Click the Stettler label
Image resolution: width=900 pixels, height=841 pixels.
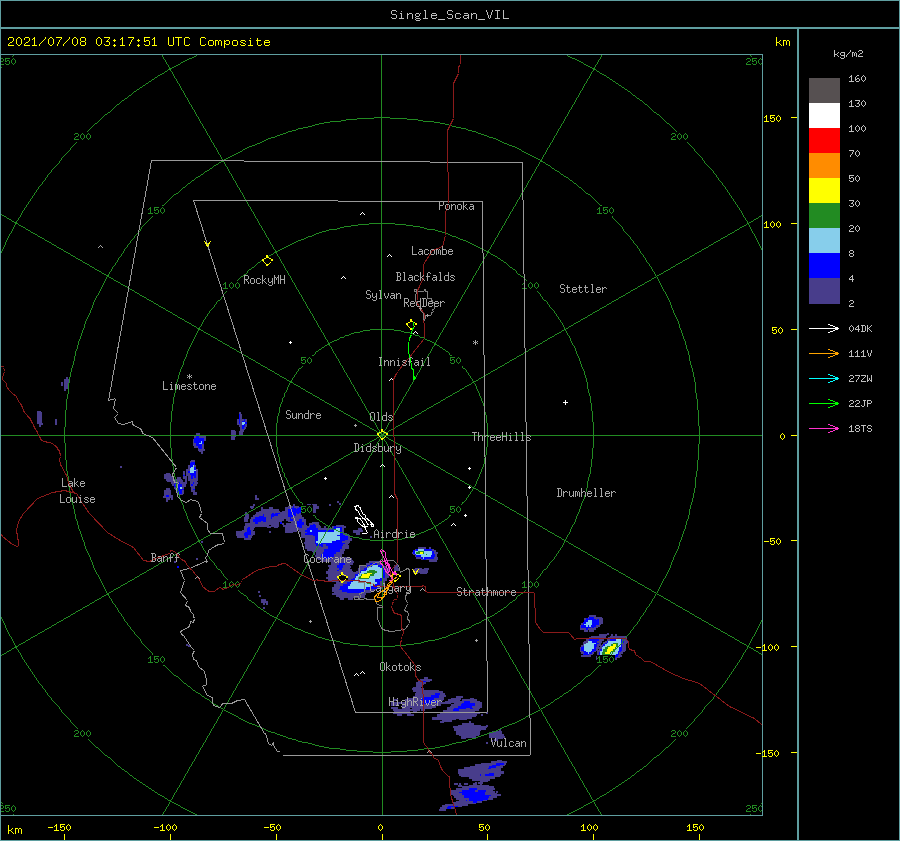click(583, 289)
